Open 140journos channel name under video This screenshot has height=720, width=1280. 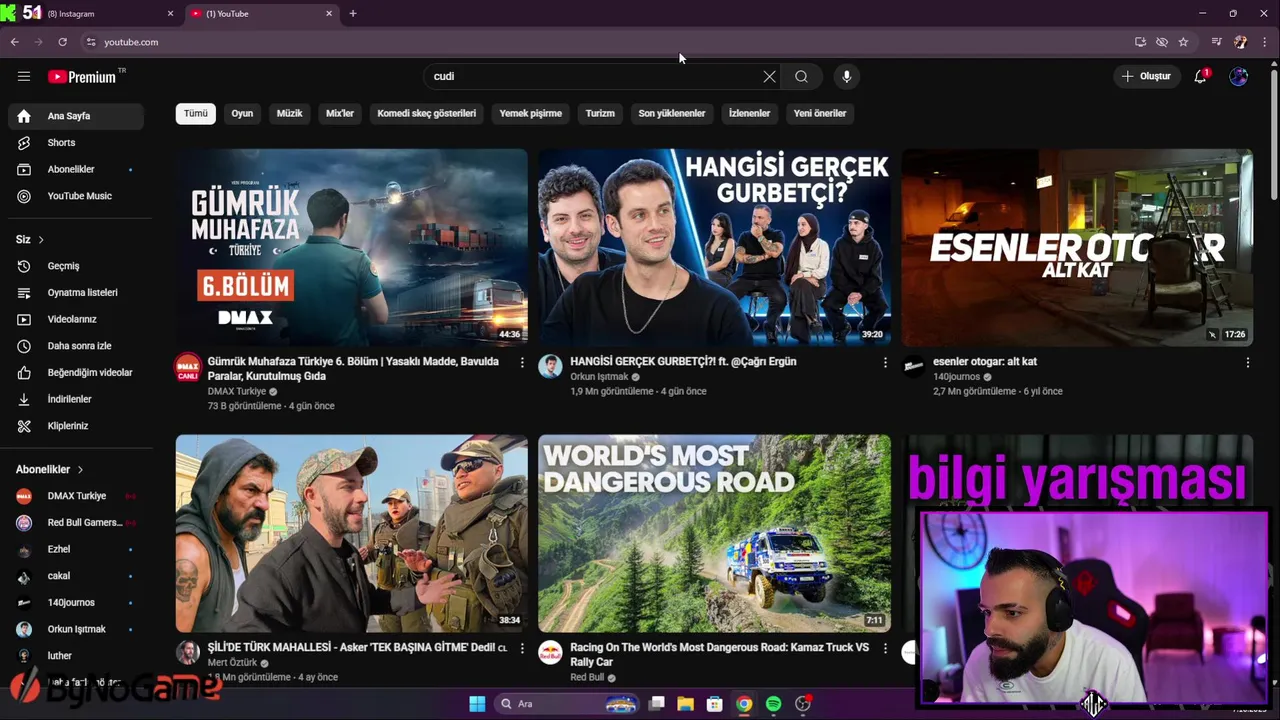[x=956, y=377]
